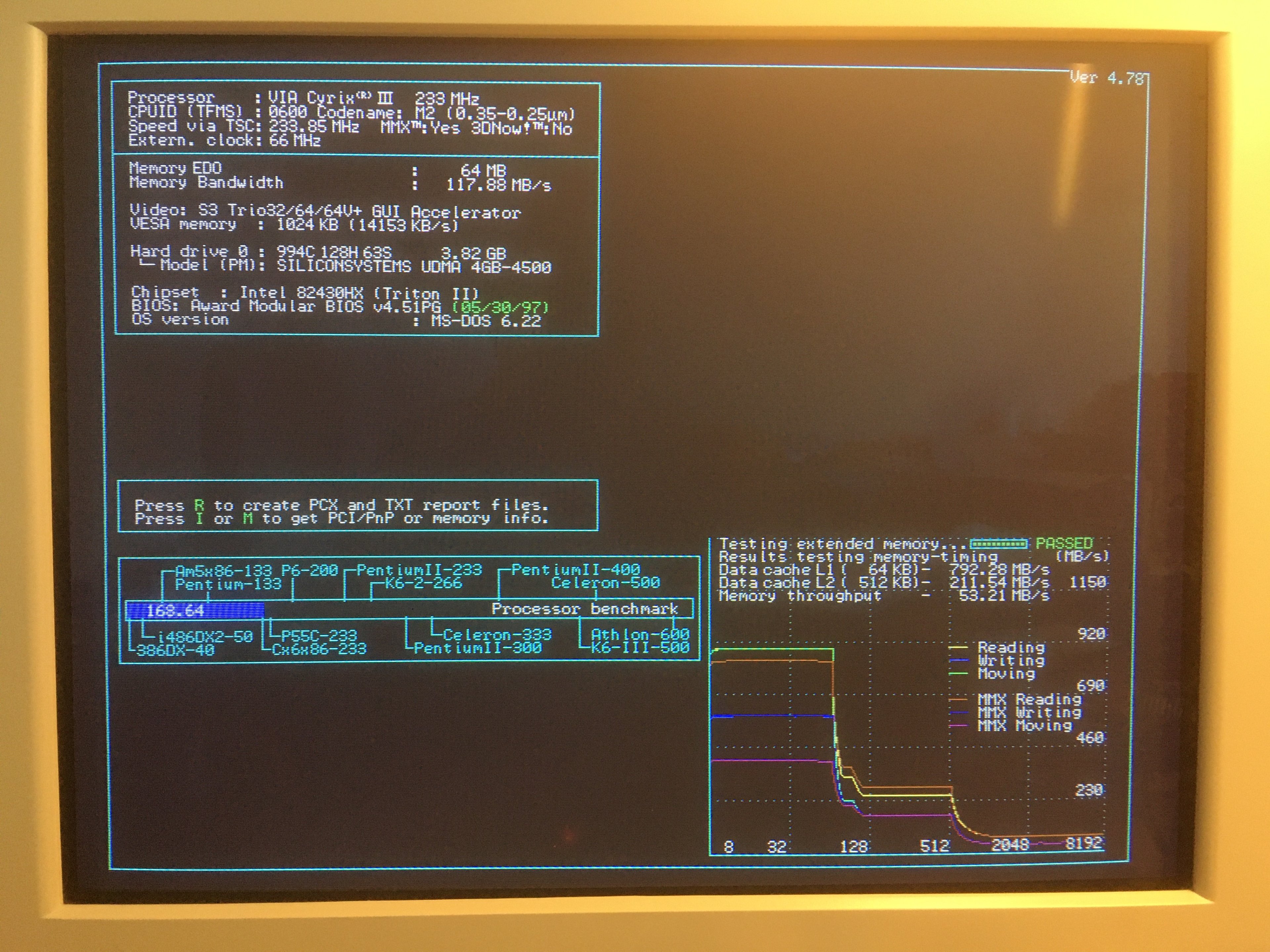Click the MMX Moving legend entry
1270x952 pixels.
1025,726
